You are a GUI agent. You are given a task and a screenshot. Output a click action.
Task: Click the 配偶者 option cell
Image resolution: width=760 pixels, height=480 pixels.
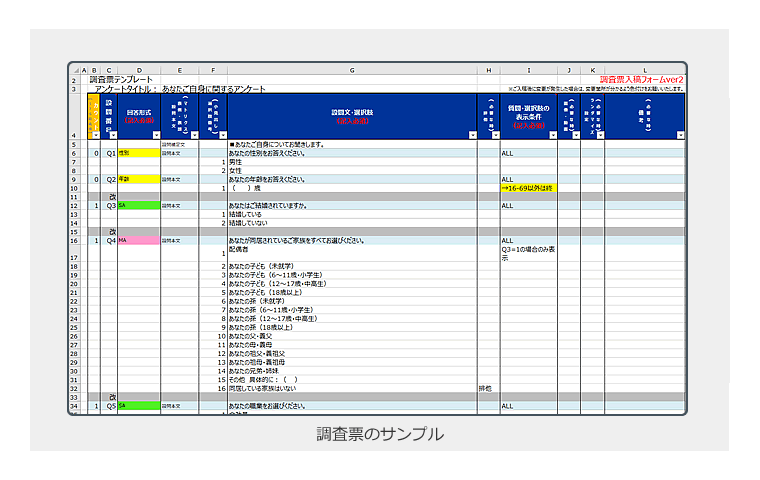(352, 254)
